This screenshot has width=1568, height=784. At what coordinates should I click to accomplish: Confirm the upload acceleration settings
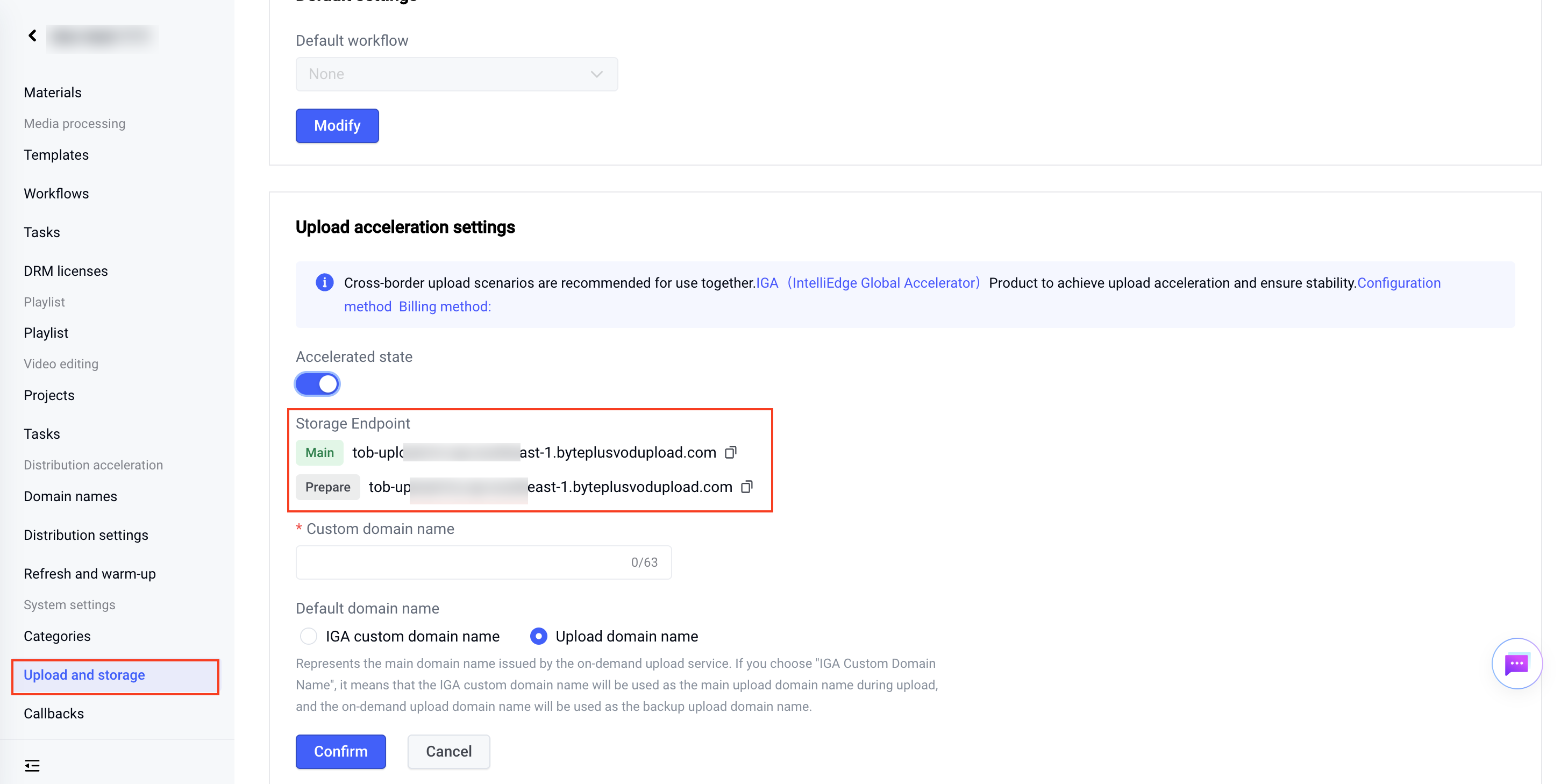coord(340,752)
